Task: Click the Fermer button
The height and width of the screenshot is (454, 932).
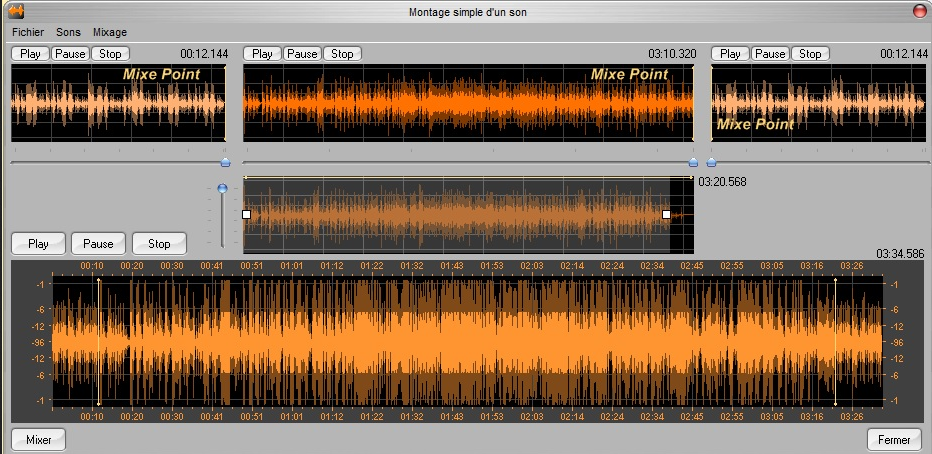Action: coord(894,440)
